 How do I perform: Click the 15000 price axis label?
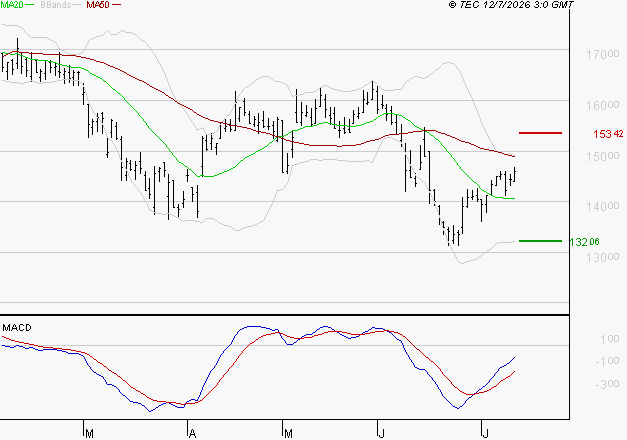[602, 156]
